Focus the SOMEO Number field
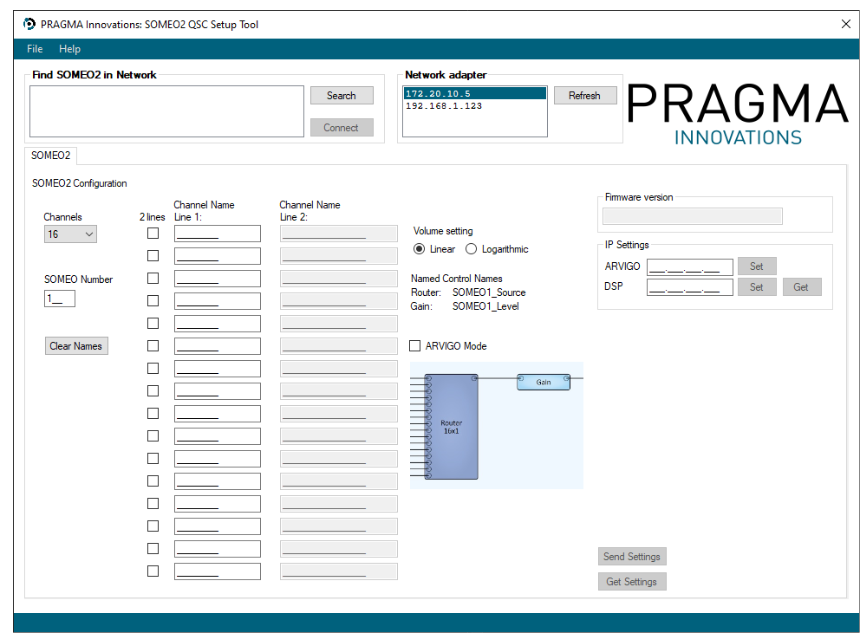This screenshot has width=867, height=641. pyautogui.click(x=59, y=299)
